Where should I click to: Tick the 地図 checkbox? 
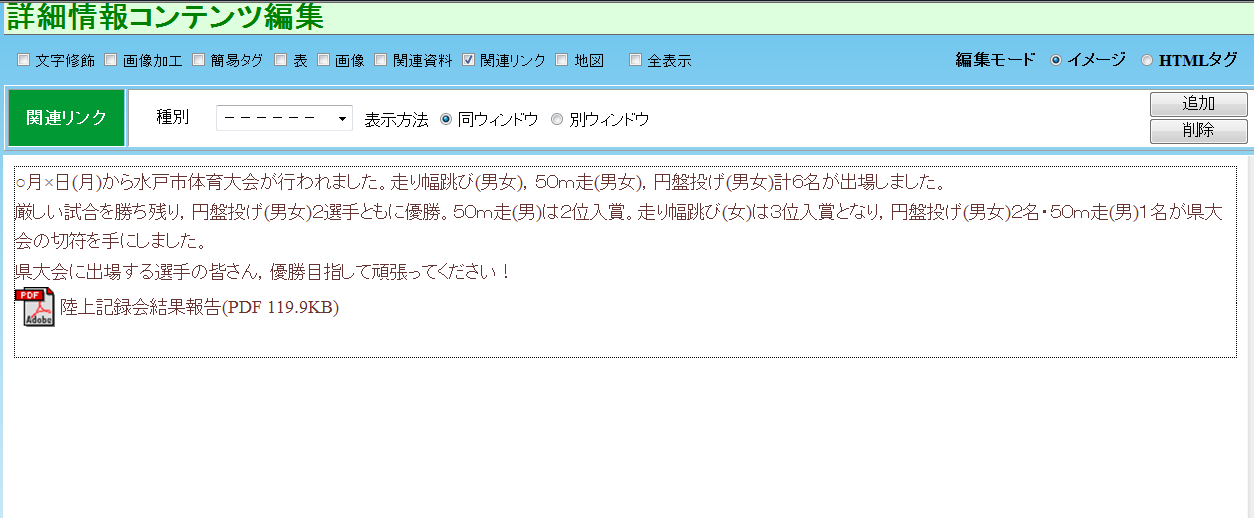point(562,60)
